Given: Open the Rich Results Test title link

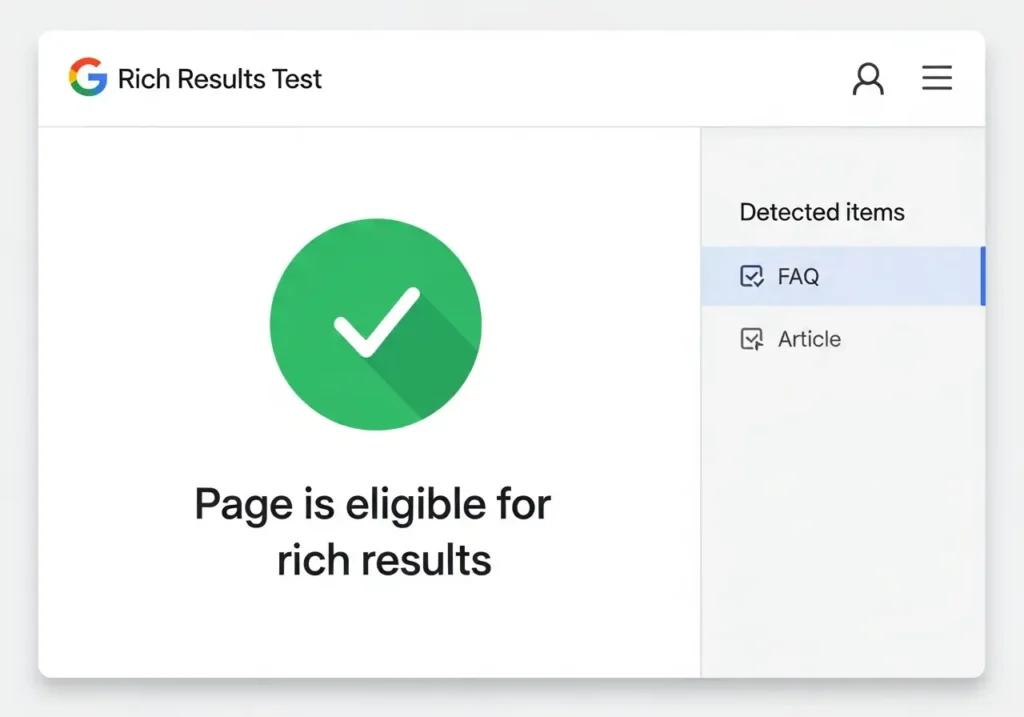Looking at the screenshot, I should click(x=220, y=79).
